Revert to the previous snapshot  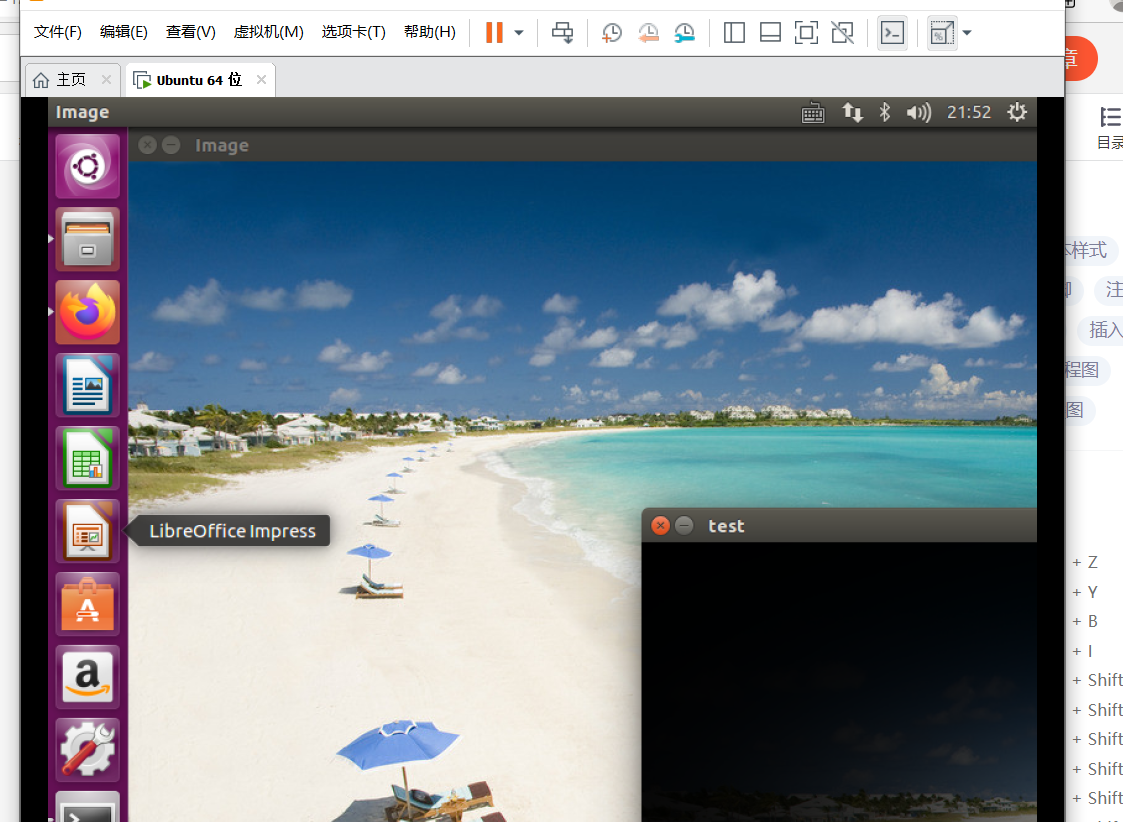click(x=648, y=32)
